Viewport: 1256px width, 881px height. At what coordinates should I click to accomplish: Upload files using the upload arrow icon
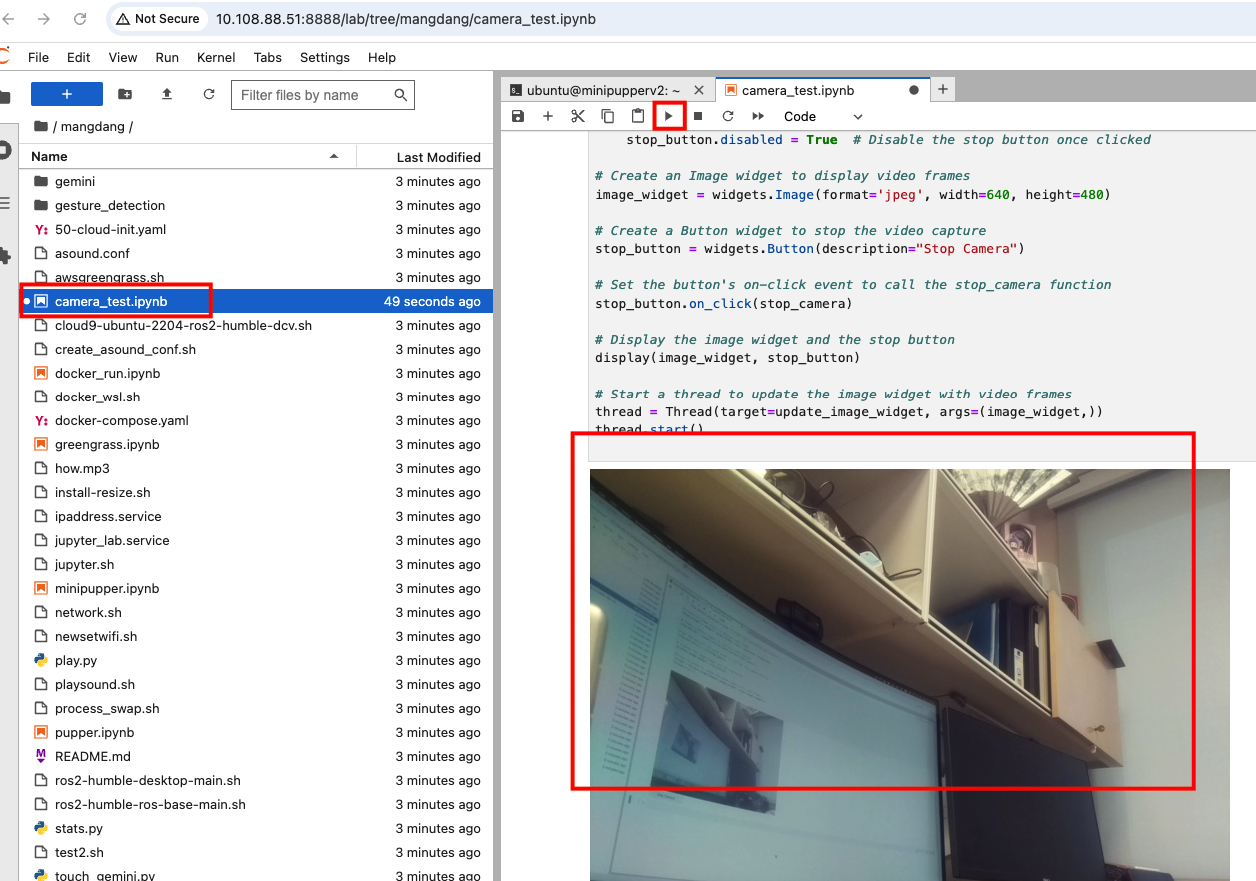pos(167,94)
